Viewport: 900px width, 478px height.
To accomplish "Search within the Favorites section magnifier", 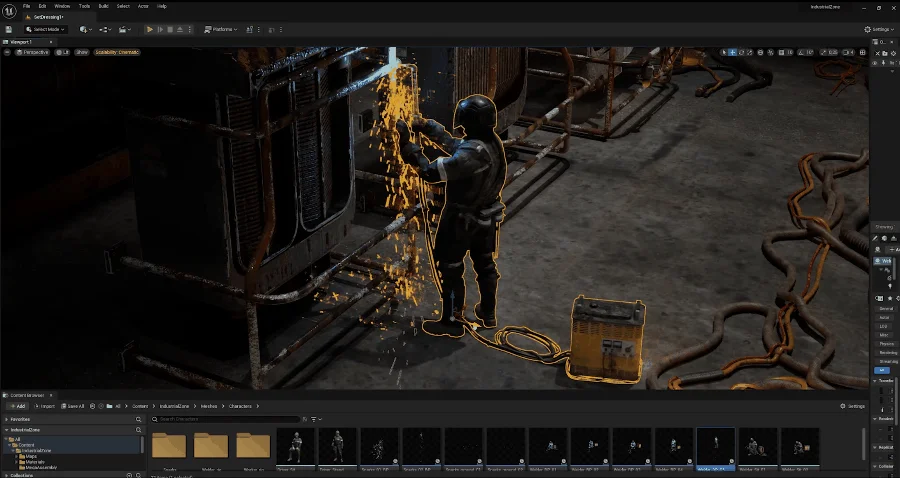I will pos(138,419).
